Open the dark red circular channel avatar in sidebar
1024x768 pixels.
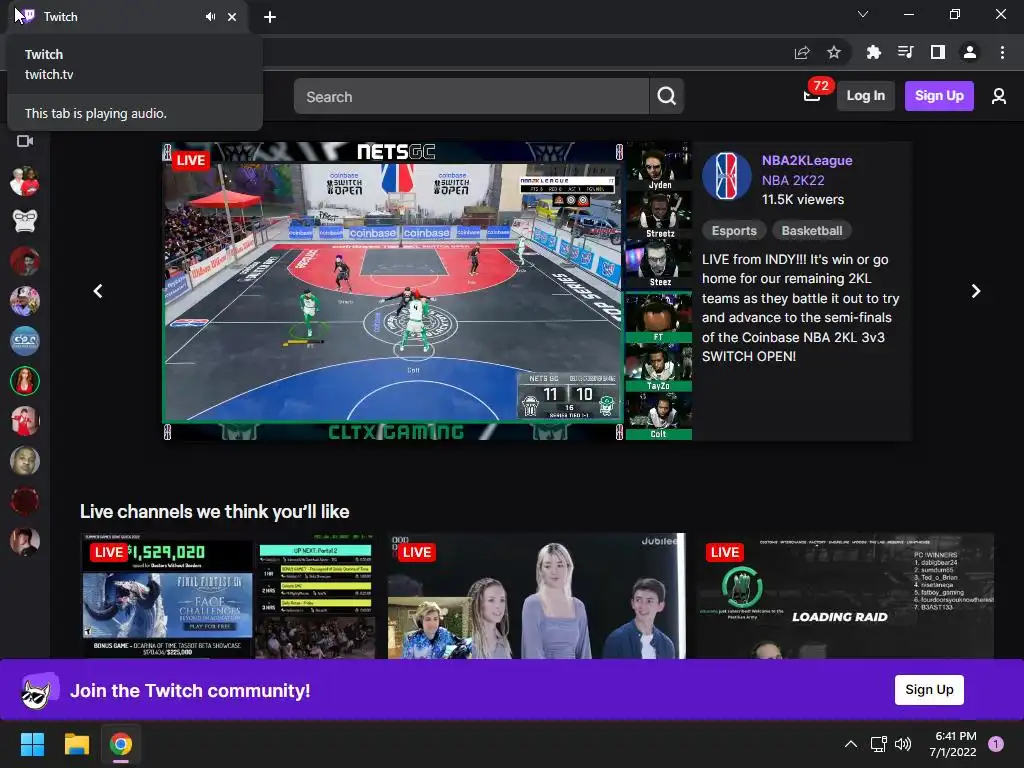25,501
